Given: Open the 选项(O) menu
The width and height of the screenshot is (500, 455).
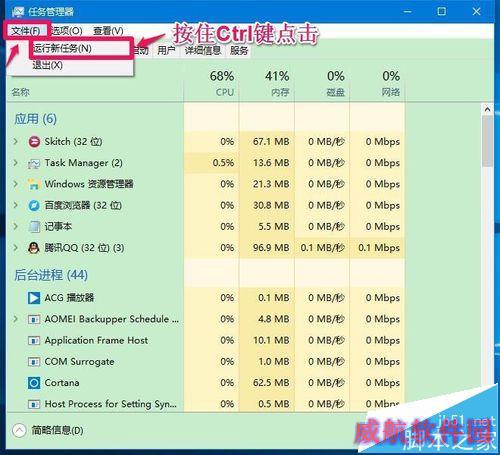Looking at the screenshot, I should pos(67,31).
